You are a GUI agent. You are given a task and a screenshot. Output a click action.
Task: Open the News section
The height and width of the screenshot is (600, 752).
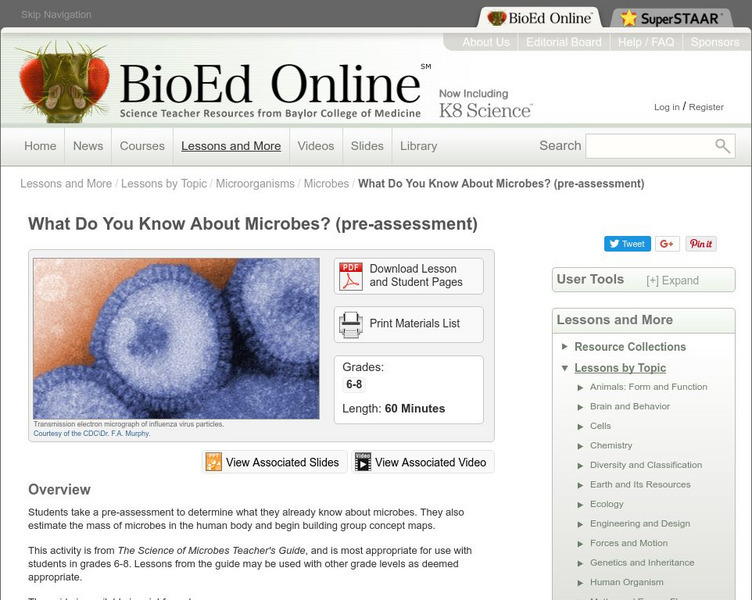(88, 146)
